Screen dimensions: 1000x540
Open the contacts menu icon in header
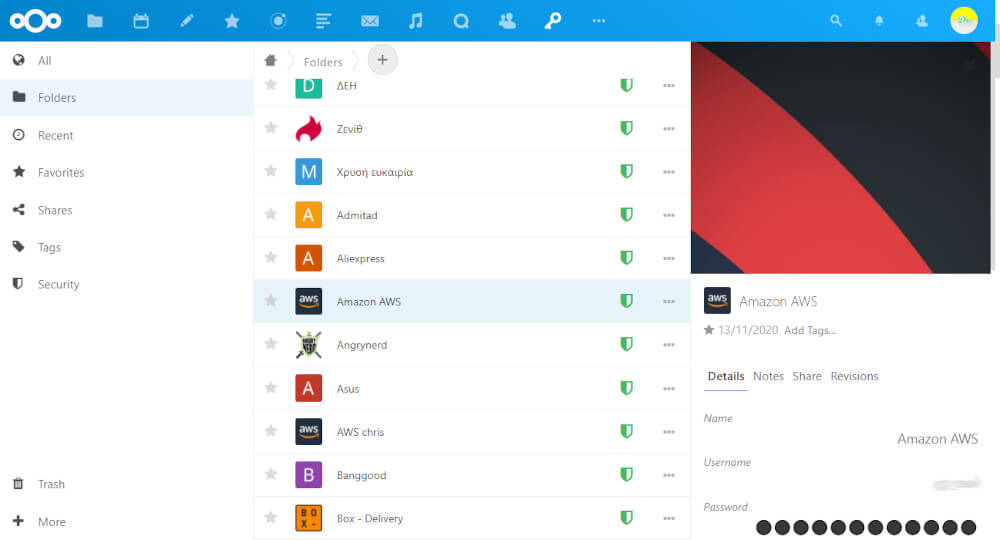tap(922, 21)
